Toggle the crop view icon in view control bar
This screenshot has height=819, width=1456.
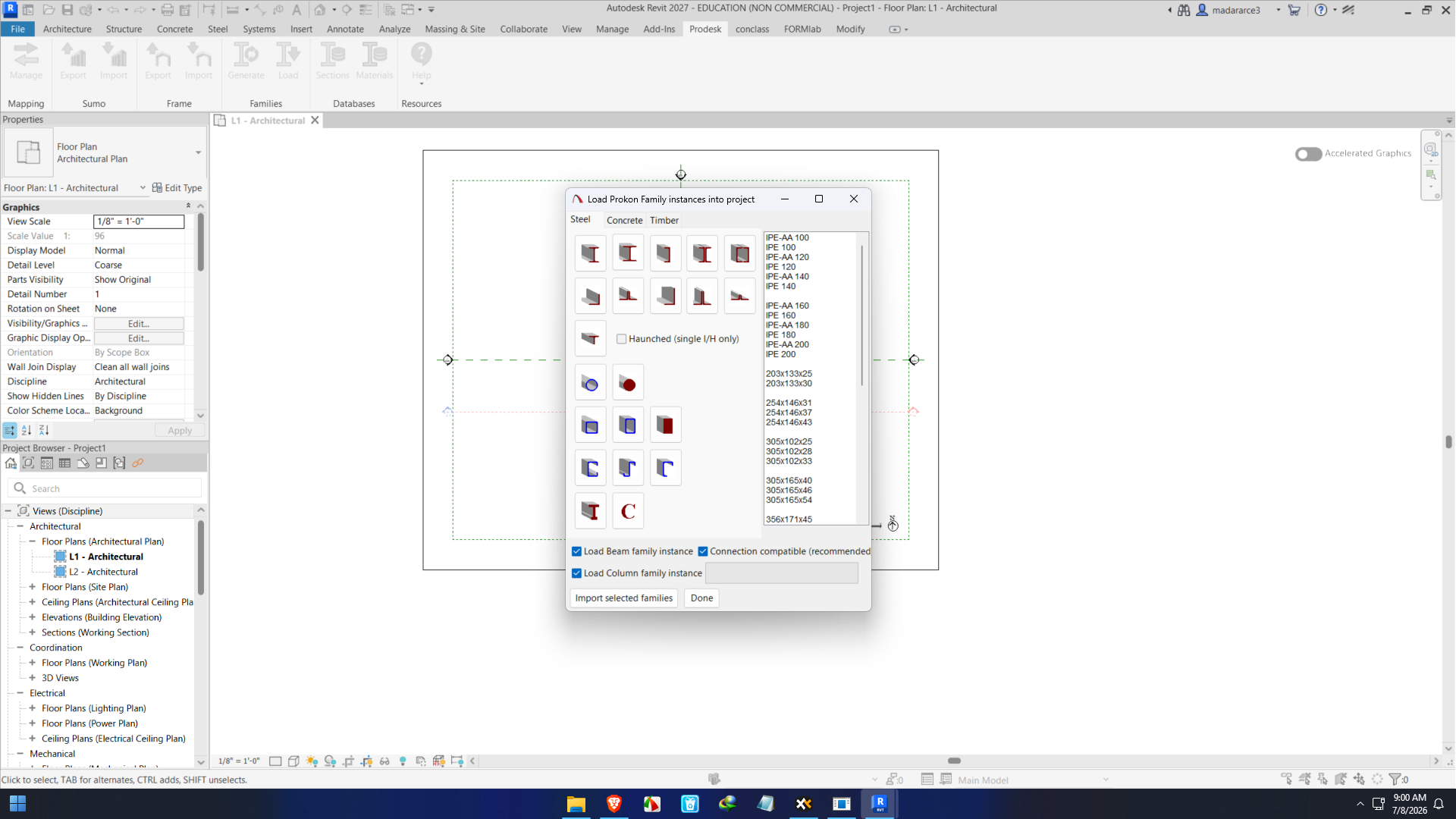coord(348,761)
